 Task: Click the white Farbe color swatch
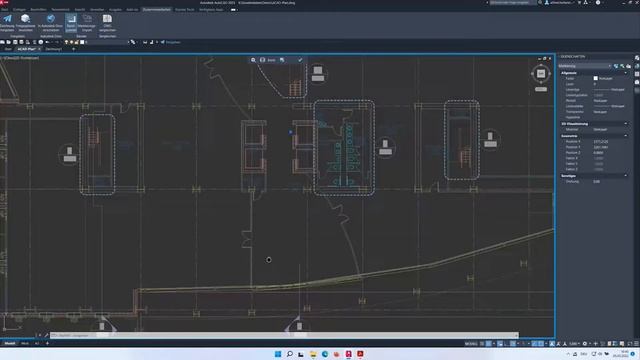point(596,78)
